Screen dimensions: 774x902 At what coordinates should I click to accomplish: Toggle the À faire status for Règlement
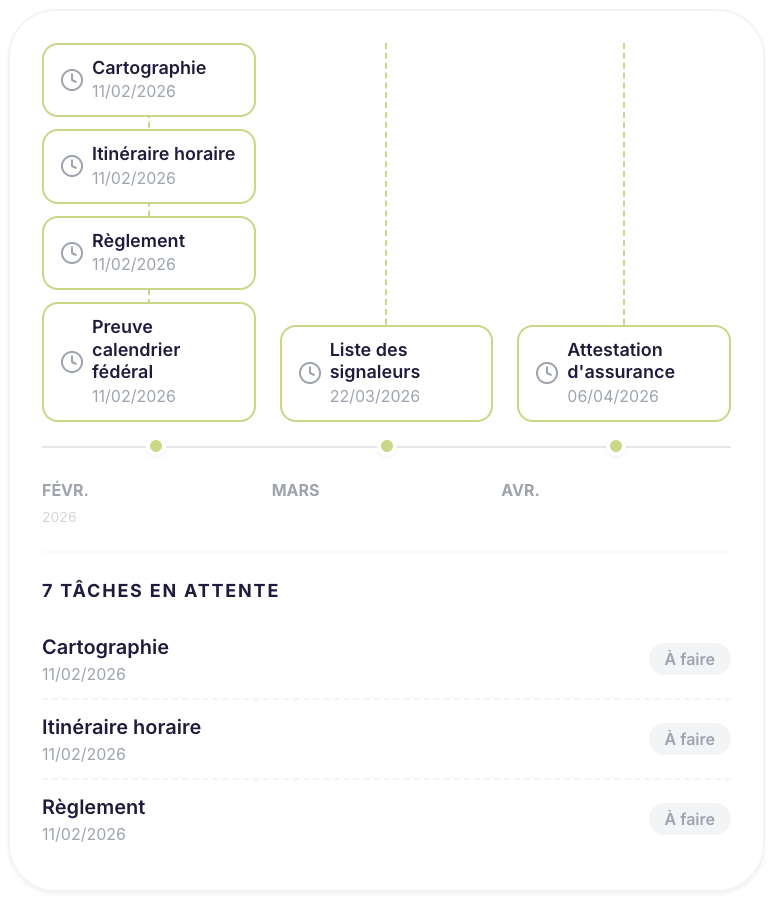pyautogui.click(x=689, y=819)
